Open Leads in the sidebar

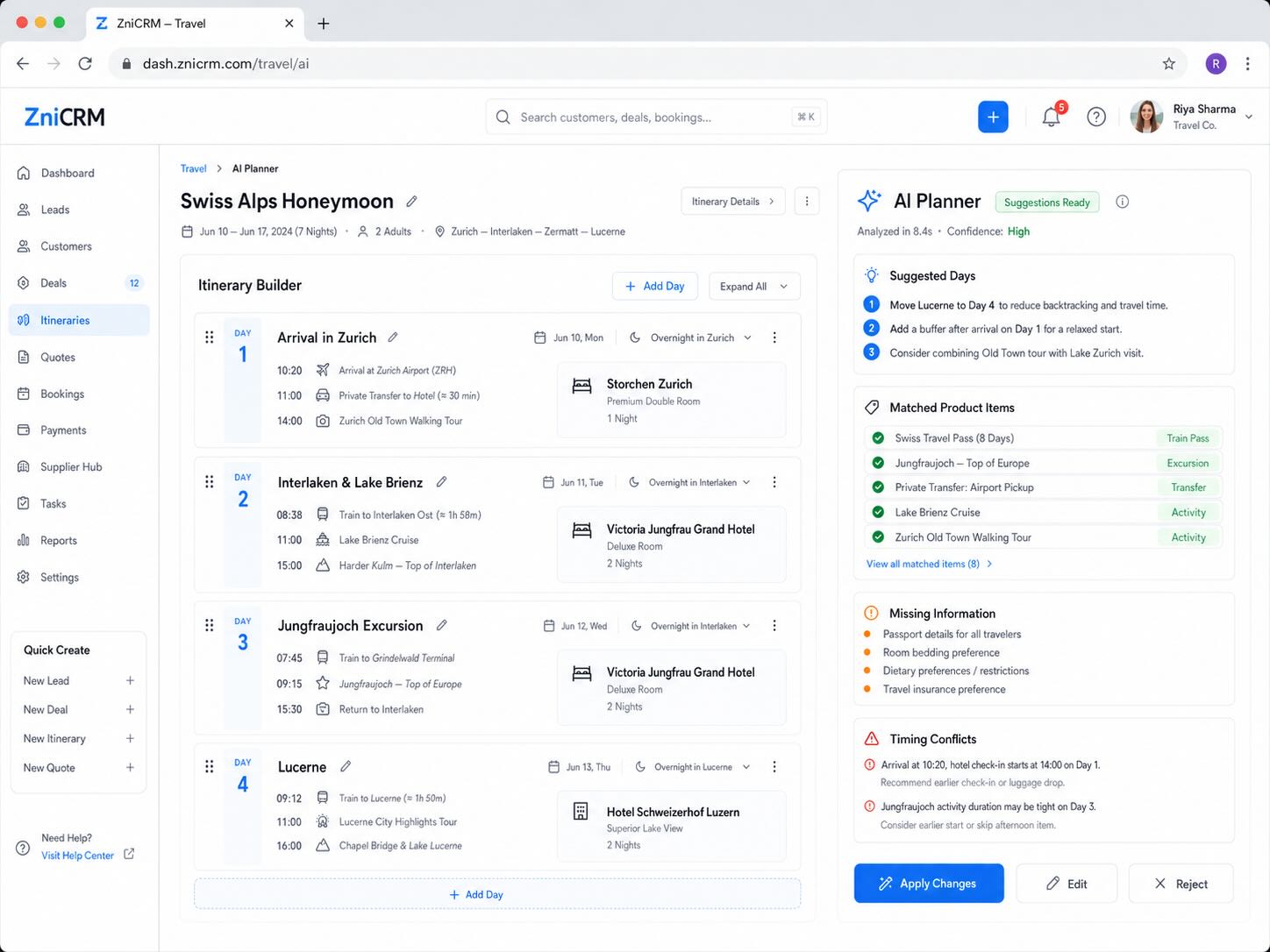pos(79,210)
